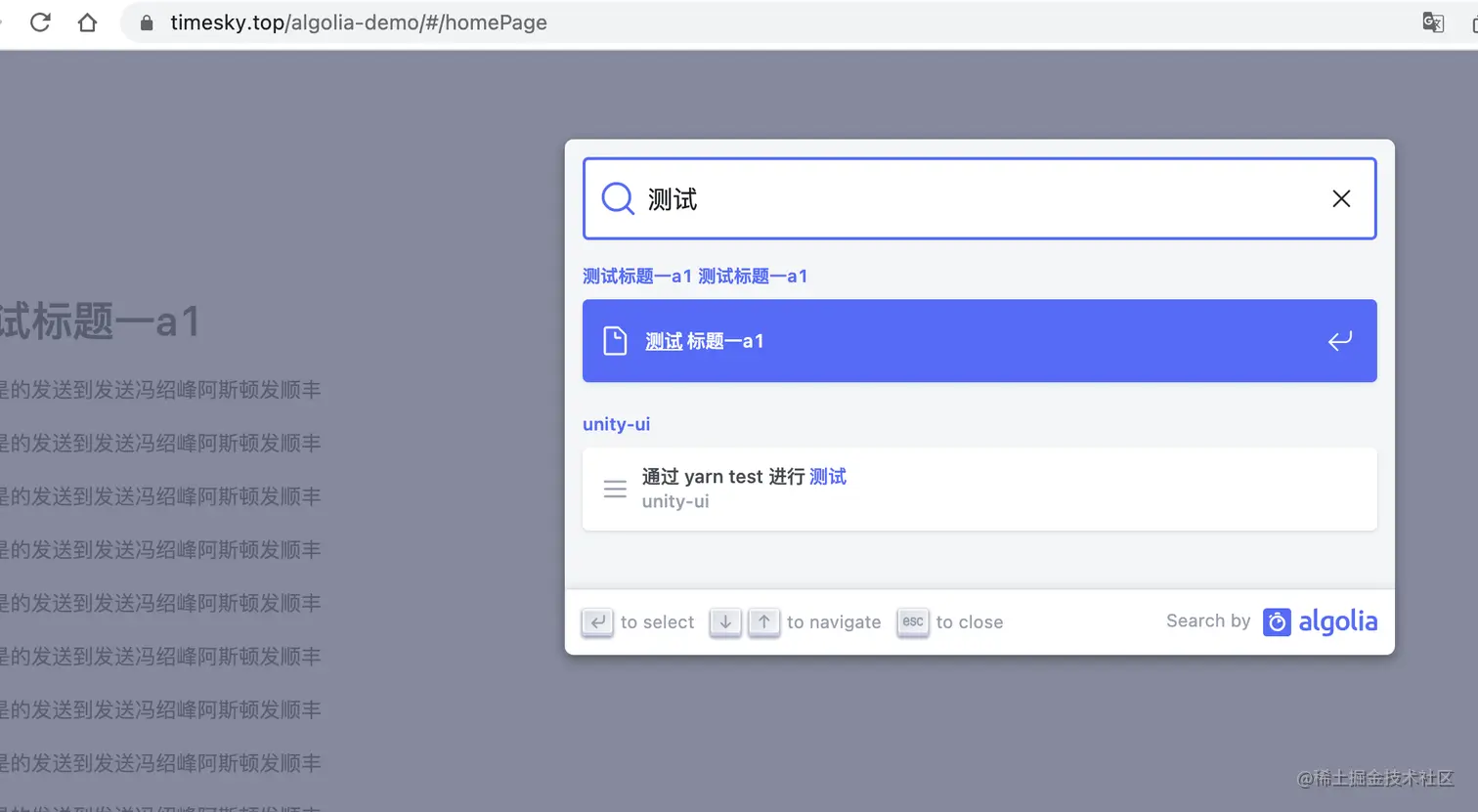Click the esc key icon before 'to close'
The image size is (1478, 812).
pos(912,621)
